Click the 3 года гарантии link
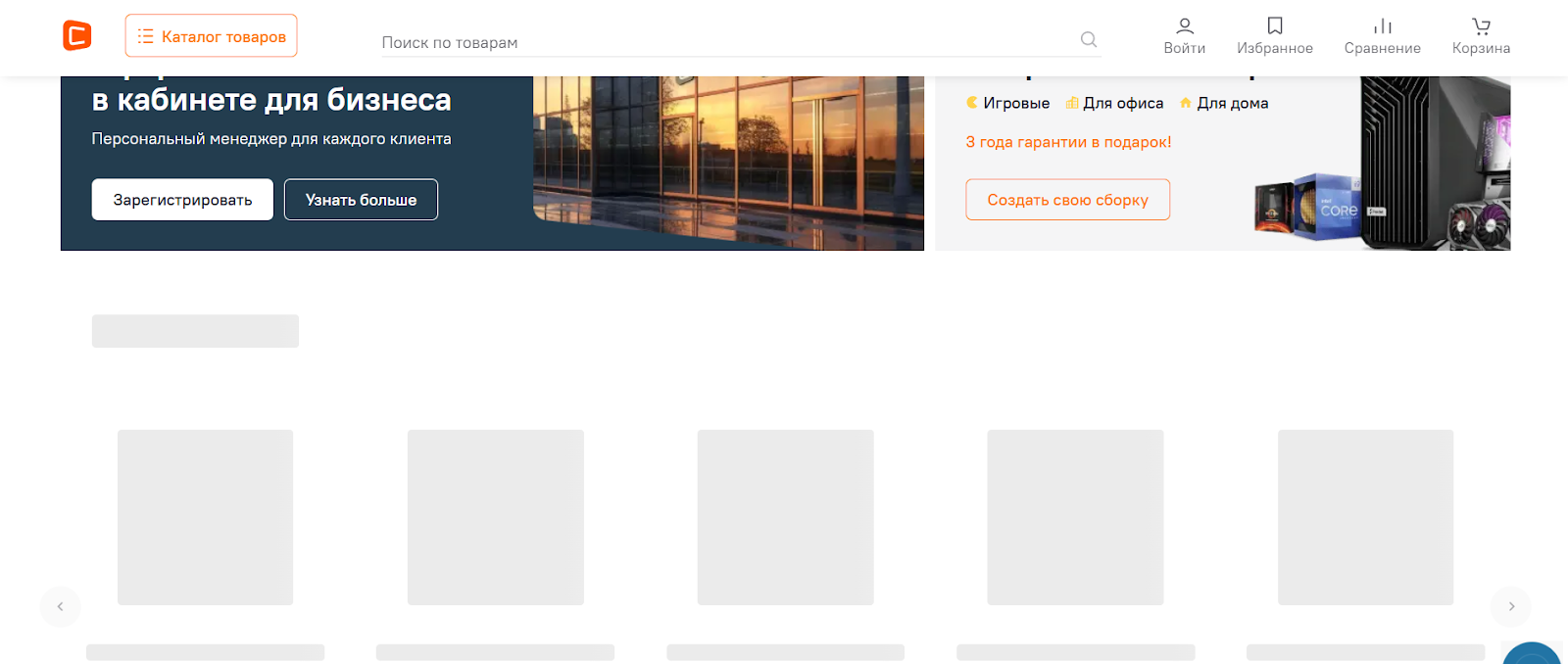 tap(1068, 142)
